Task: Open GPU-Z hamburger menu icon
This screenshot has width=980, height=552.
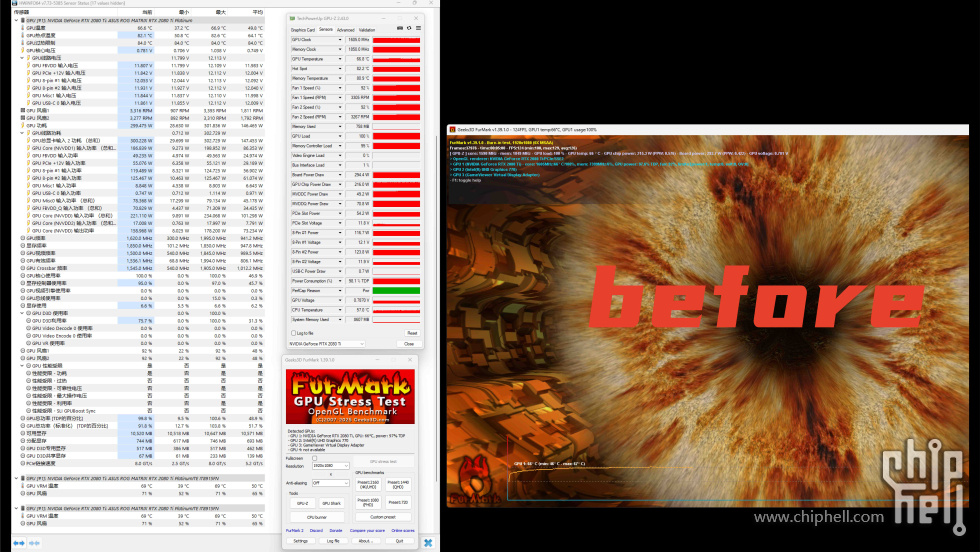Action: click(418, 28)
